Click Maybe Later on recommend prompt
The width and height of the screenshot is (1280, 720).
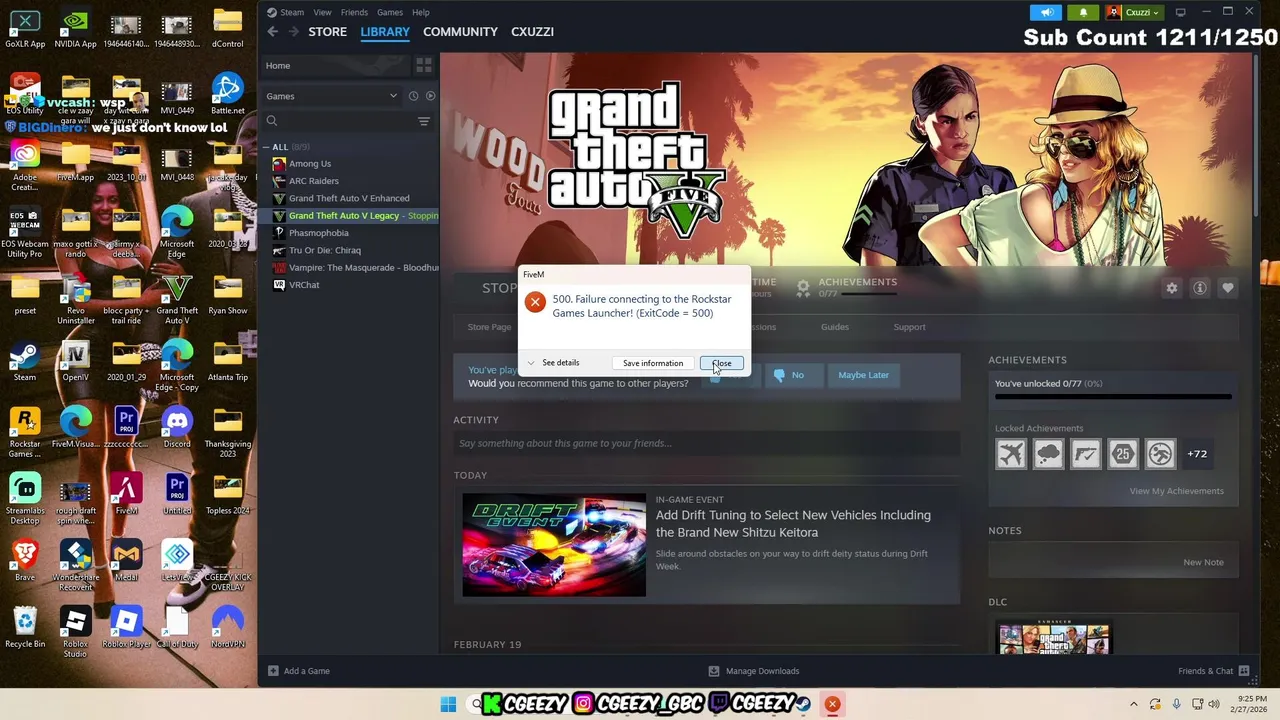pyautogui.click(x=863, y=375)
